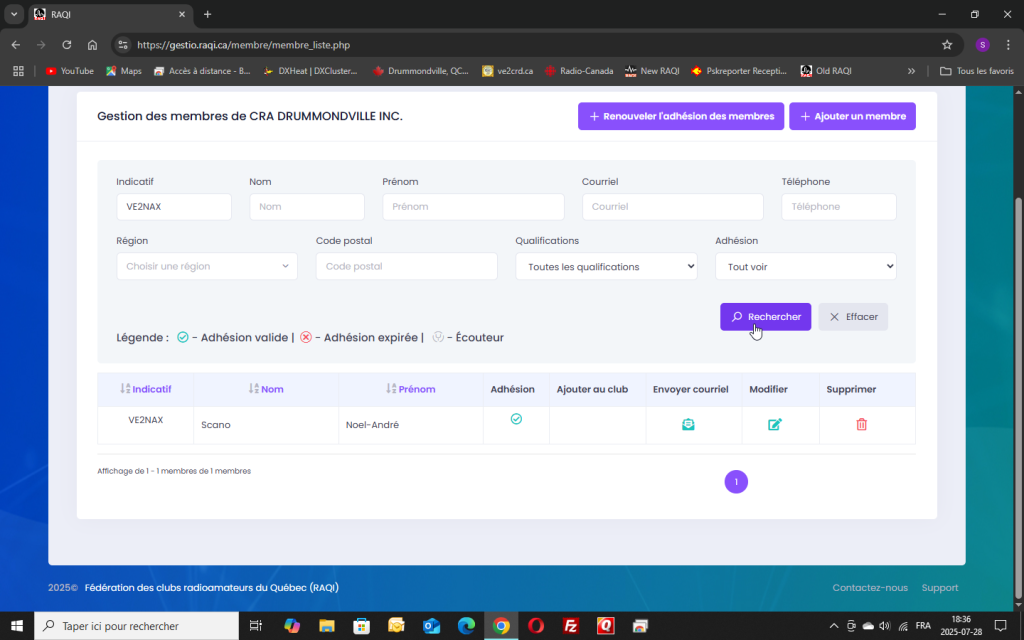Click Renouveler l'adhésion des membres button
This screenshot has height=640, width=1024.
tap(681, 116)
